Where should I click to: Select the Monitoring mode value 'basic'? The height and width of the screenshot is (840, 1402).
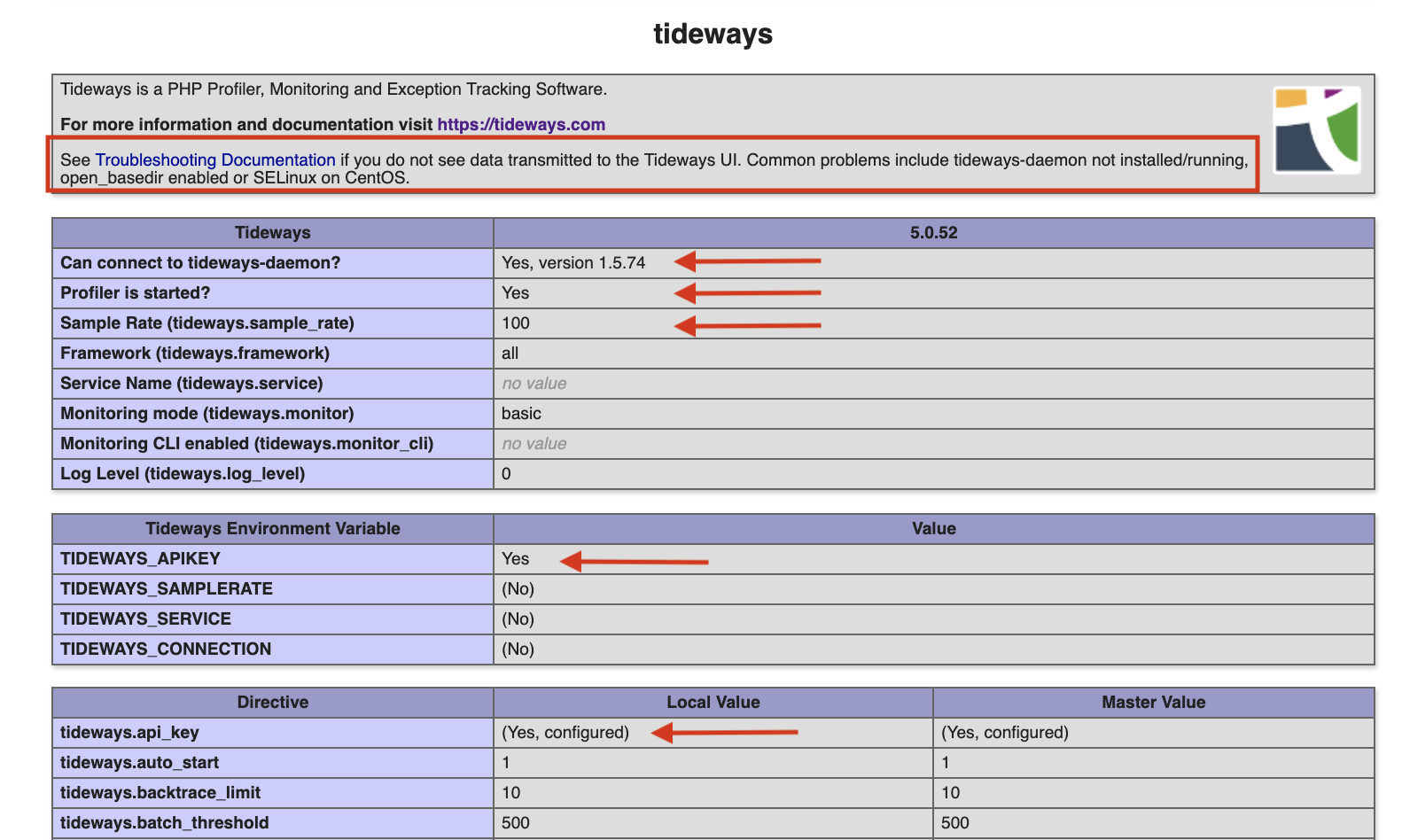pos(521,414)
